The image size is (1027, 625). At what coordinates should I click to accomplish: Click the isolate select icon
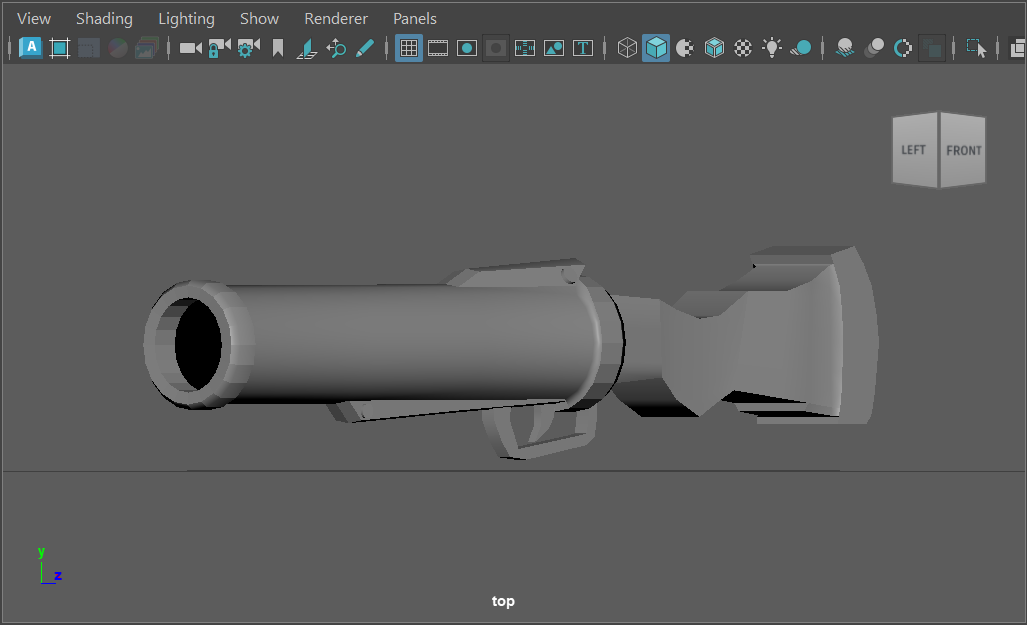point(976,48)
